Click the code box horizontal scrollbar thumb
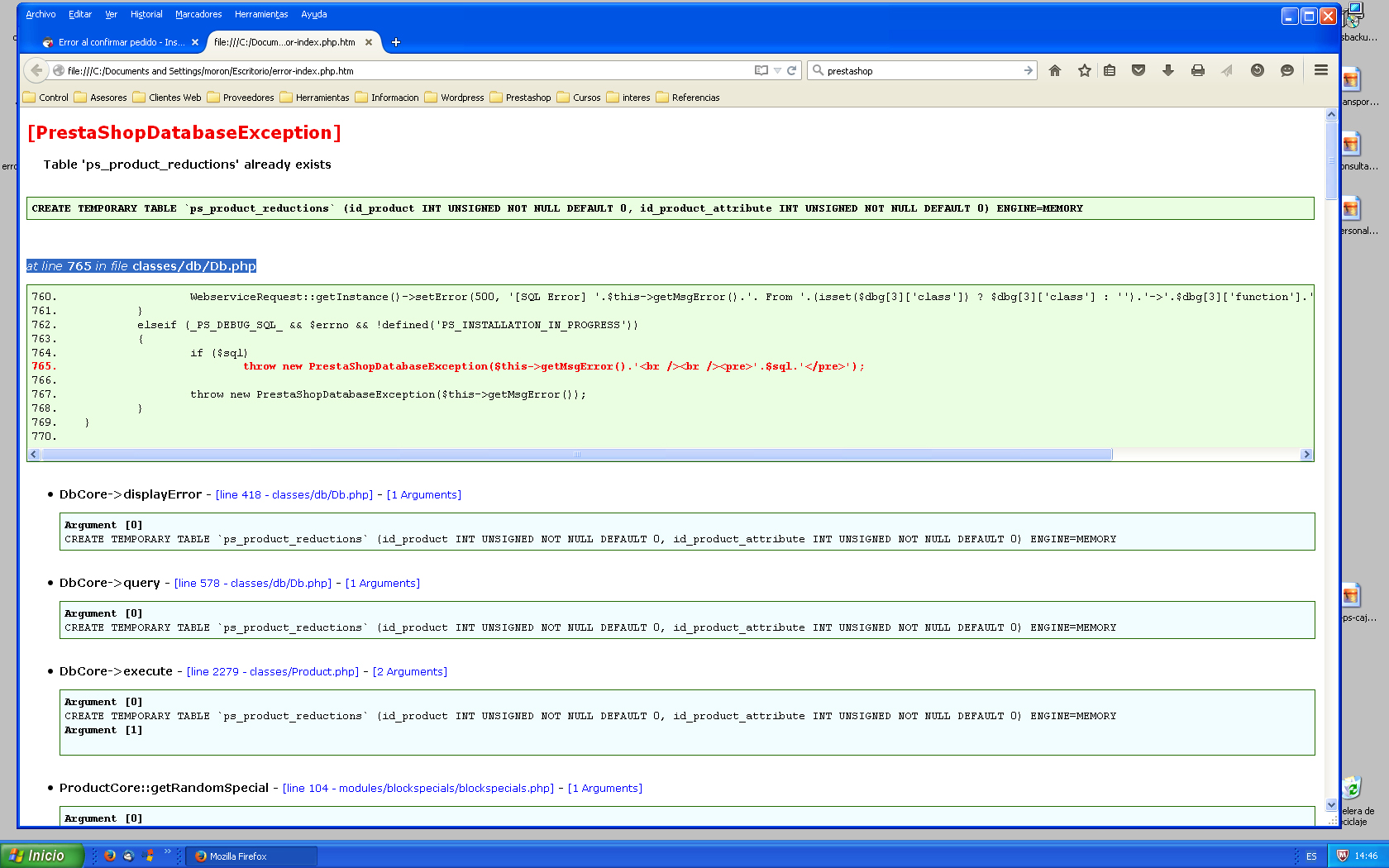The height and width of the screenshot is (868, 1389). (577, 454)
